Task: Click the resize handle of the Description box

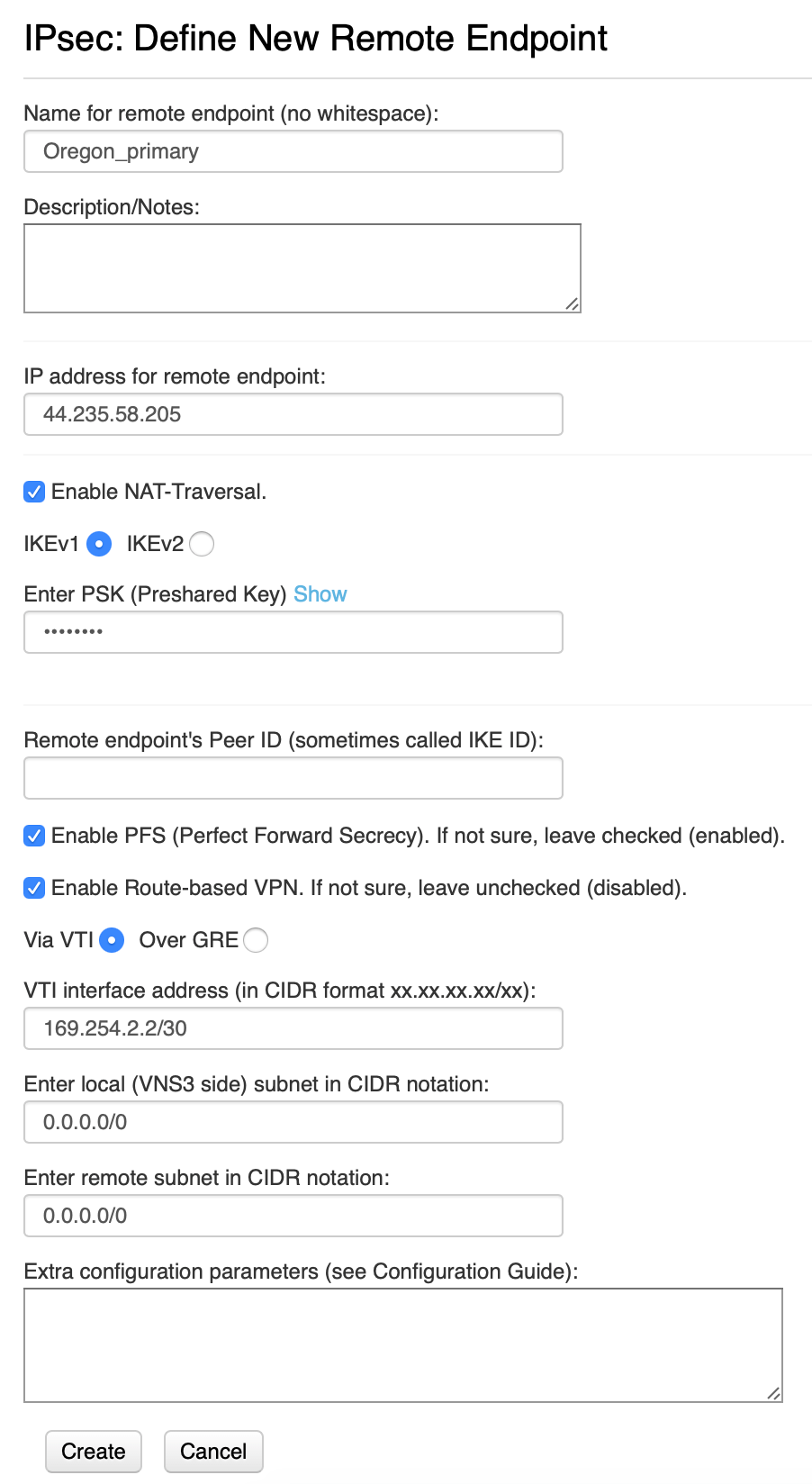Action: pos(573,305)
